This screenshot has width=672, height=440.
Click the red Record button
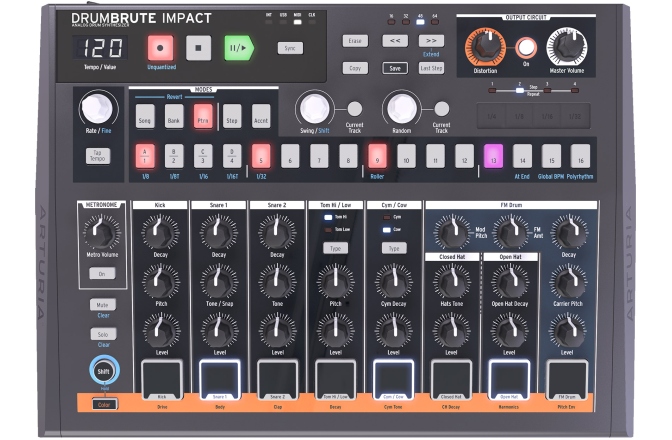click(x=160, y=48)
